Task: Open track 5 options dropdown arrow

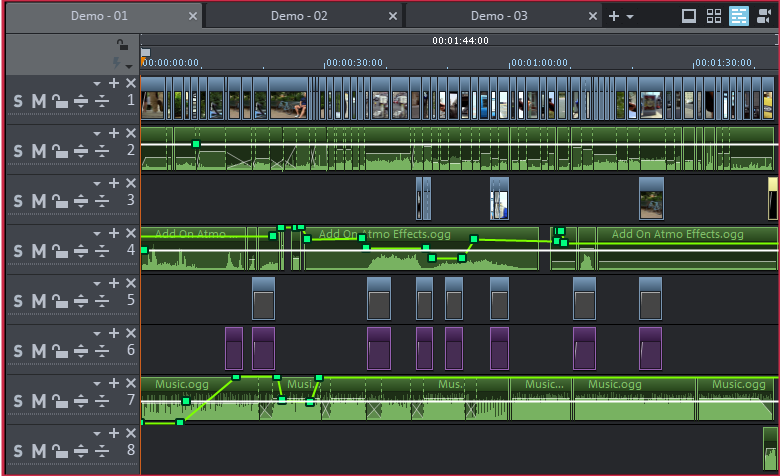Action: [97, 284]
